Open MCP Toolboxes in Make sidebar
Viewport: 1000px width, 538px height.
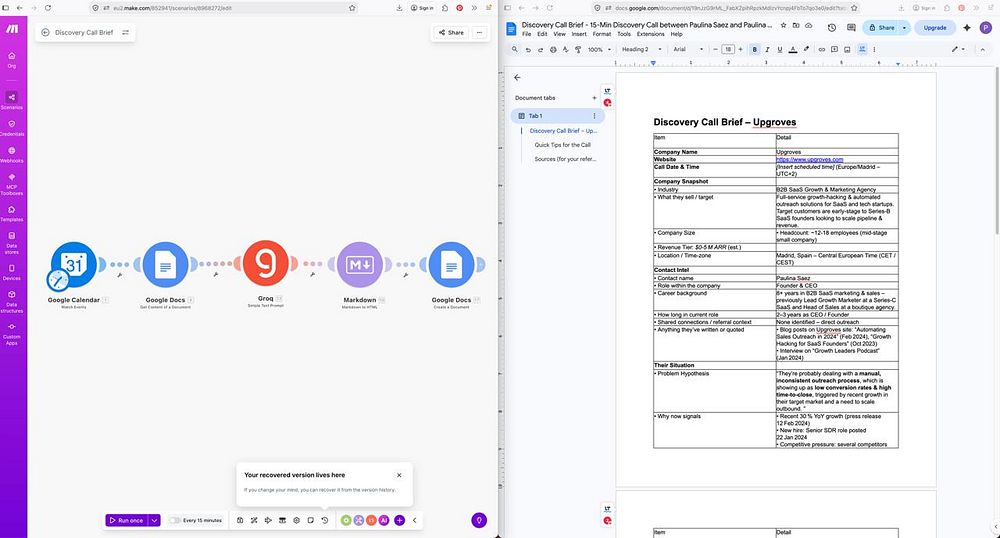click(11, 184)
